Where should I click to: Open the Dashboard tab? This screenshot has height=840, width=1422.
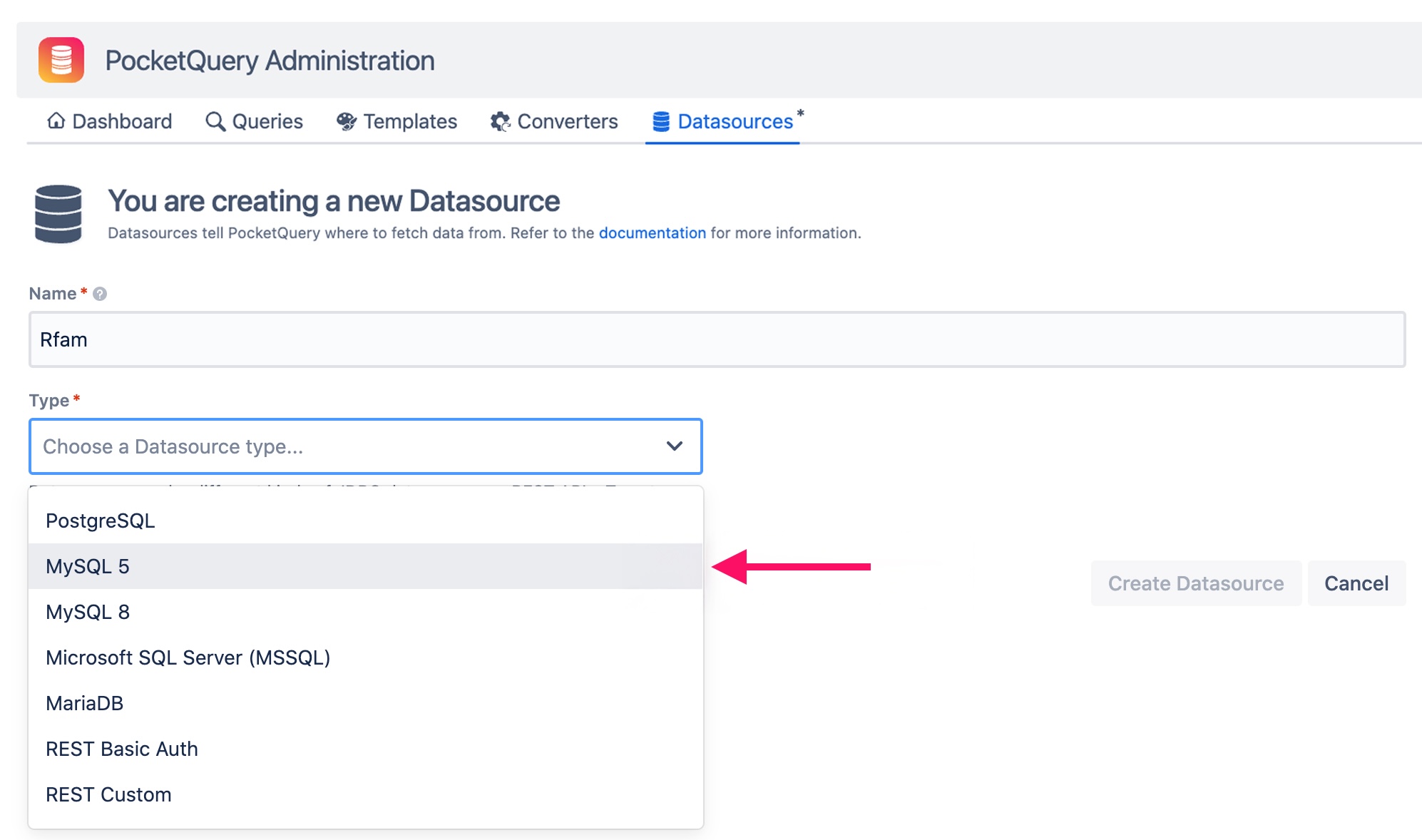coord(109,121)
